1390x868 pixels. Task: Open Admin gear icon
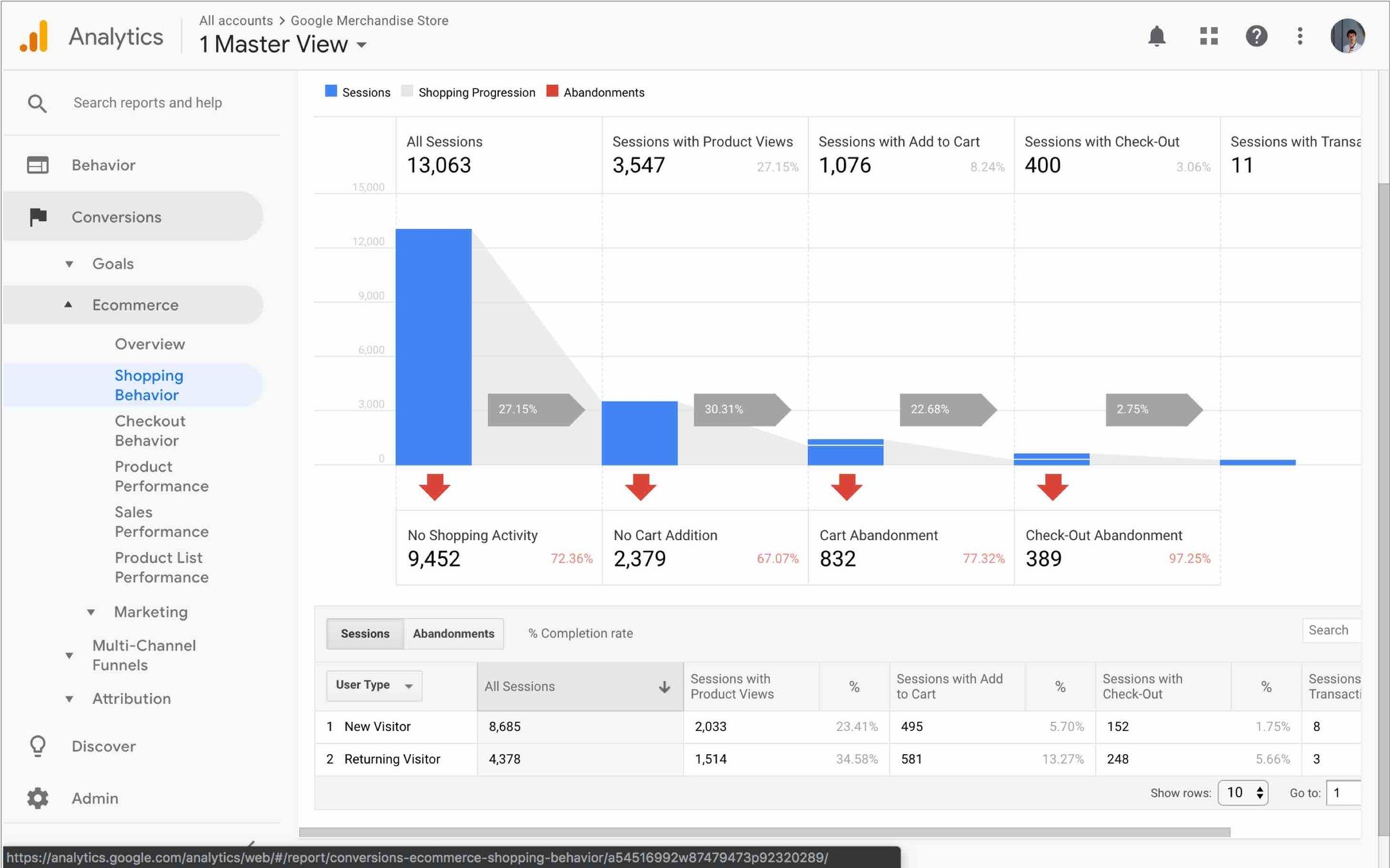tap(37, 798)
